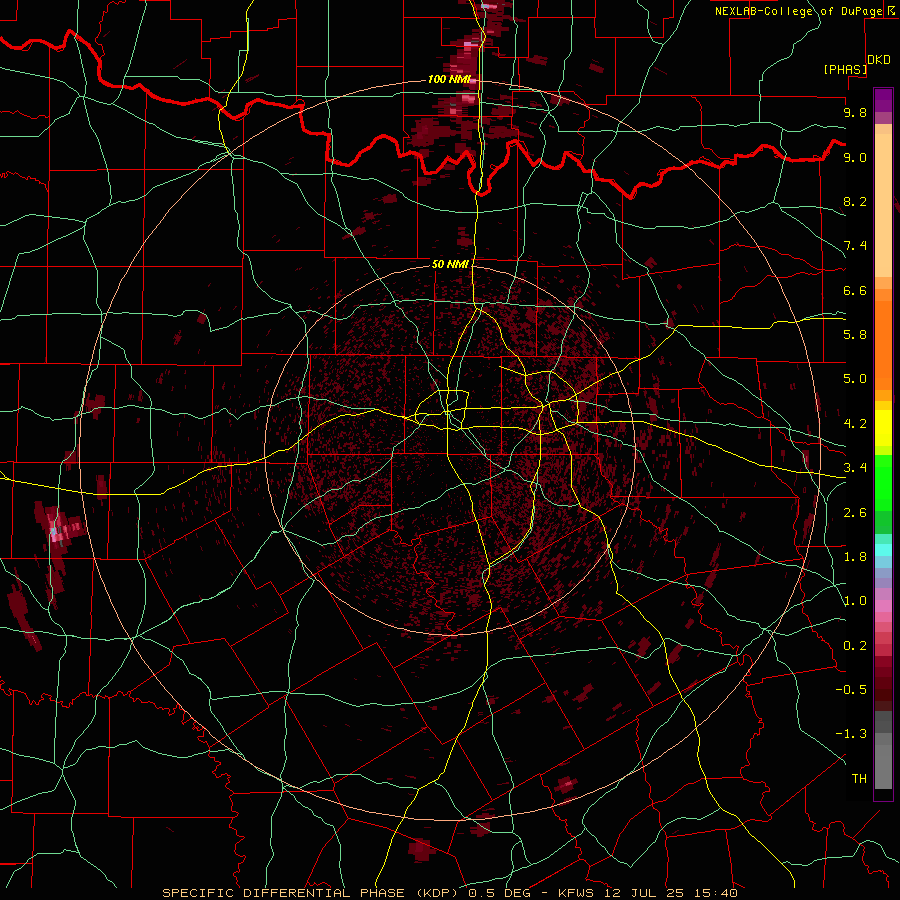Click the -1.3 value on the scale
Viewport: 900px width, 900px height.
[x=851, y=734]
